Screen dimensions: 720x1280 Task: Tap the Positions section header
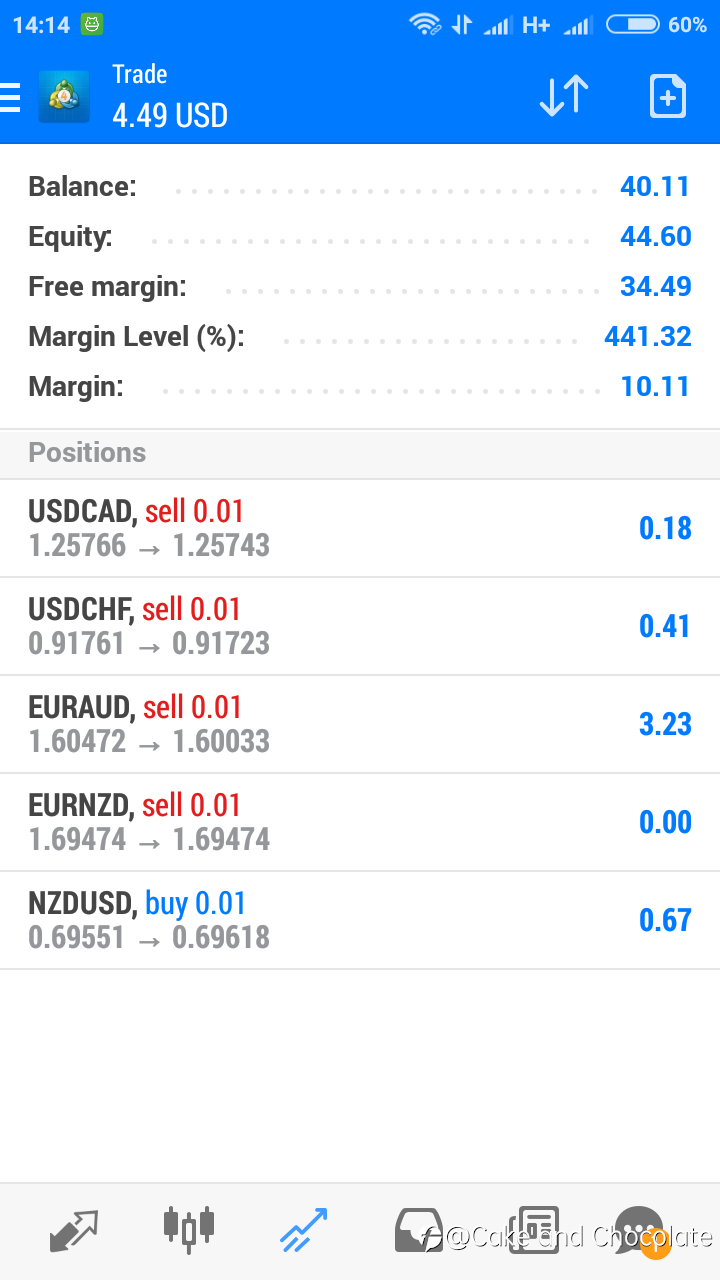(x=360, y=453)
